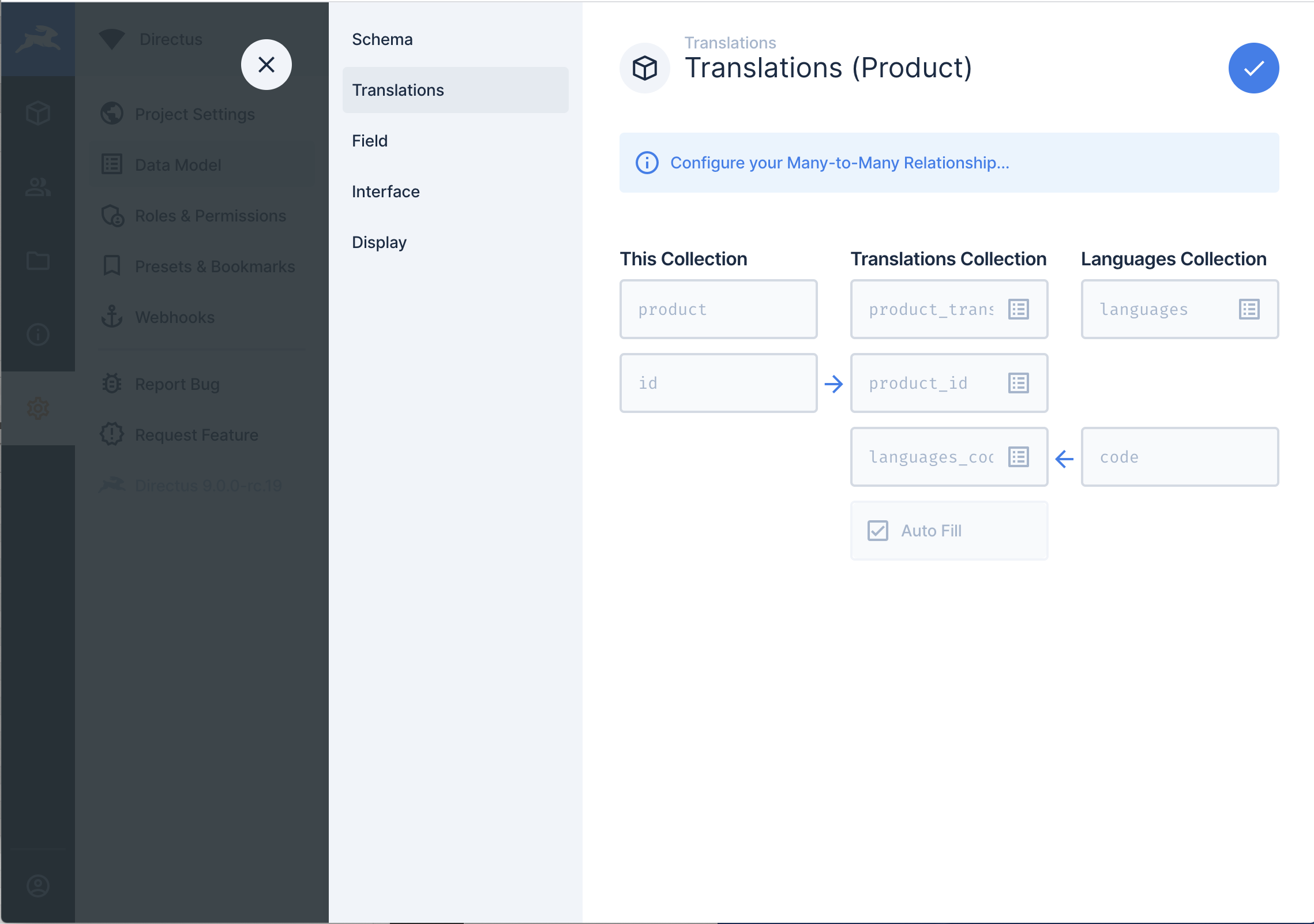Viewport: 1314px width, 924px height.
Task: Close the field setup drawer with X
Action: tap(266, 65)
